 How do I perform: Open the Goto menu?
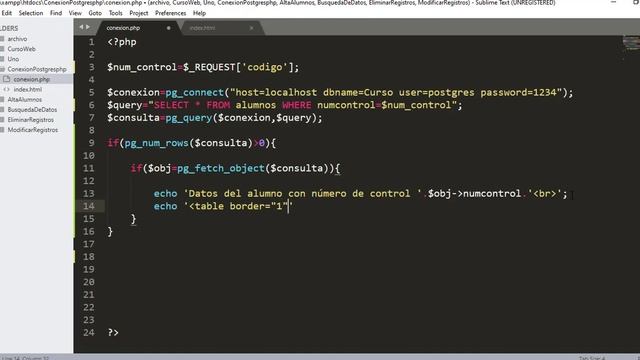click(95, 13)
